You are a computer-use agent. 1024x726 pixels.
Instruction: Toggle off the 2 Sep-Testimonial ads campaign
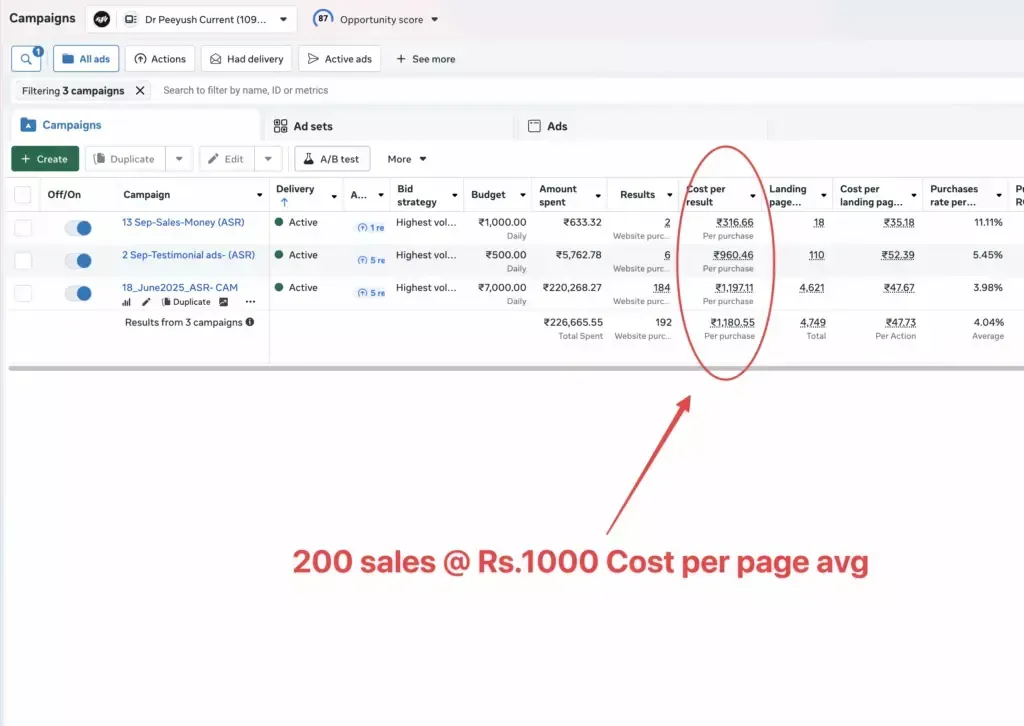pos(77,261)
